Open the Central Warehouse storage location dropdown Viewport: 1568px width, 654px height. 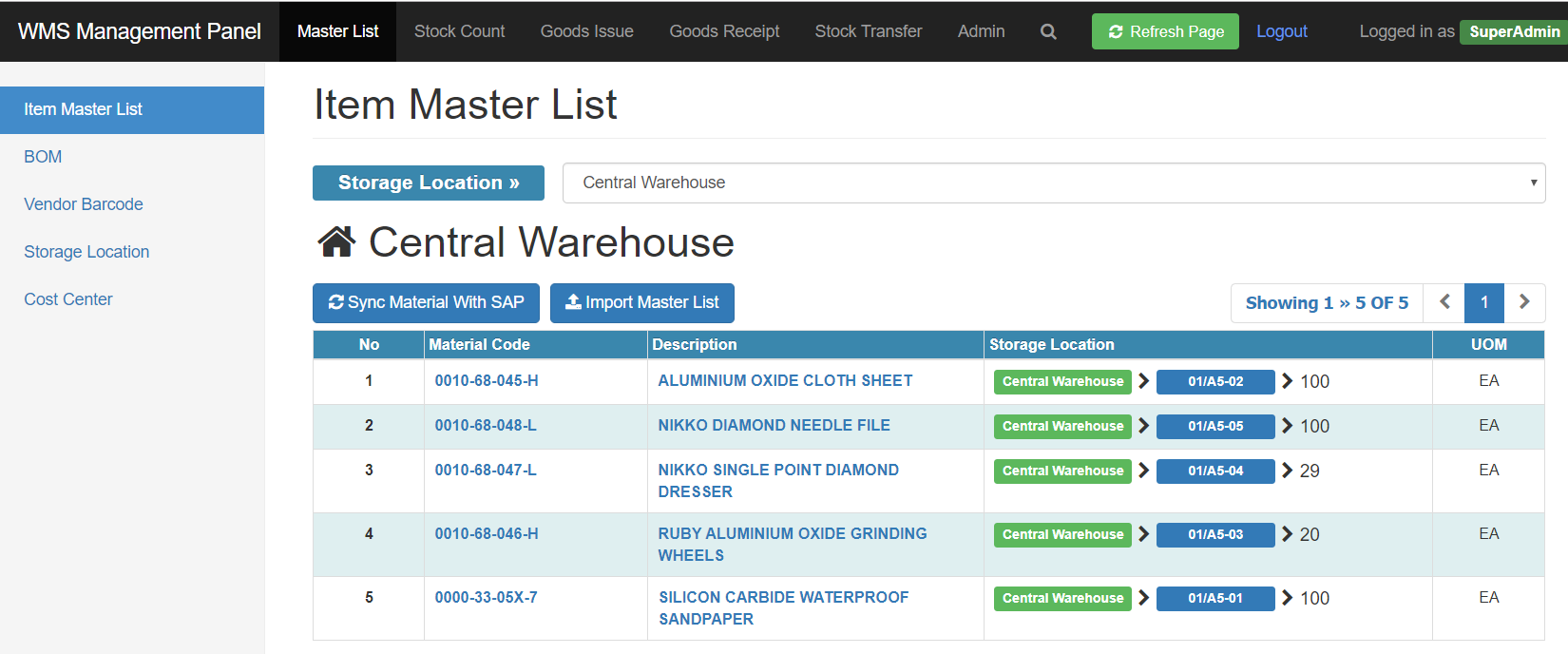pyautogui.click(x=1054, y=183)
